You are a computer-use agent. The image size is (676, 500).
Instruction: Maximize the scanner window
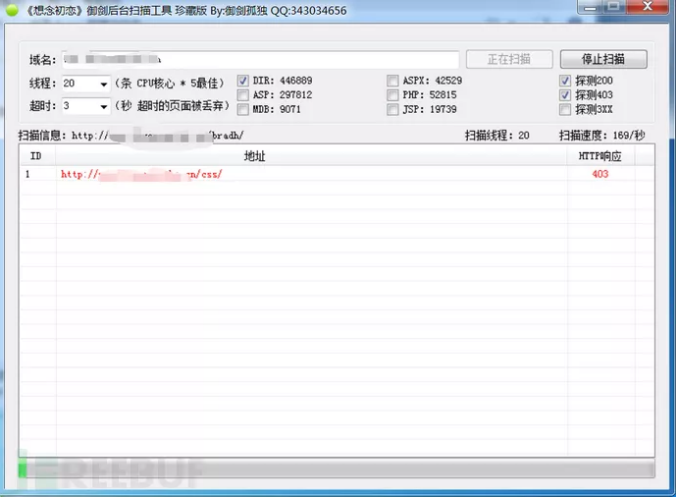tap(614, 7)
